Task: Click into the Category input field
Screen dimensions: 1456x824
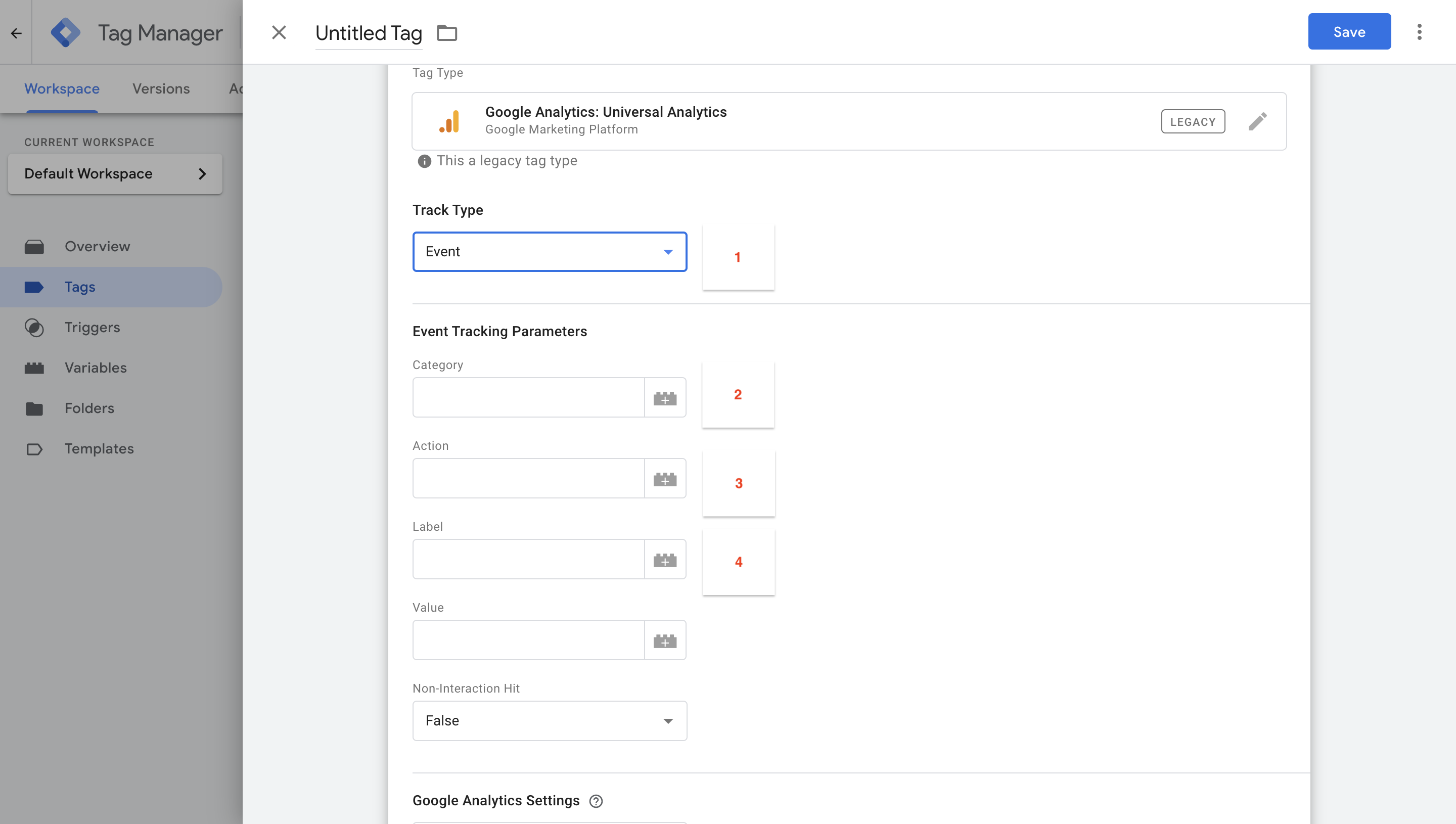Action: click(528, 398)
